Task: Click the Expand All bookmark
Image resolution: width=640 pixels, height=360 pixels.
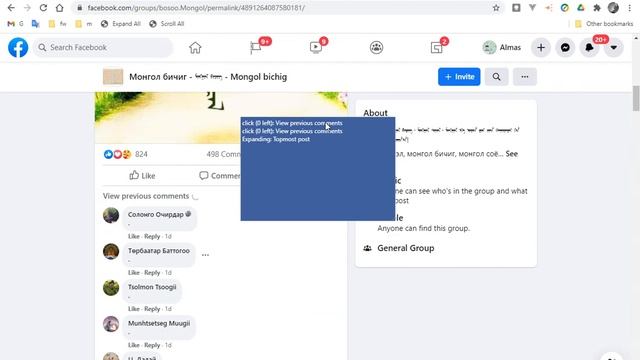Action: (121, 24)
